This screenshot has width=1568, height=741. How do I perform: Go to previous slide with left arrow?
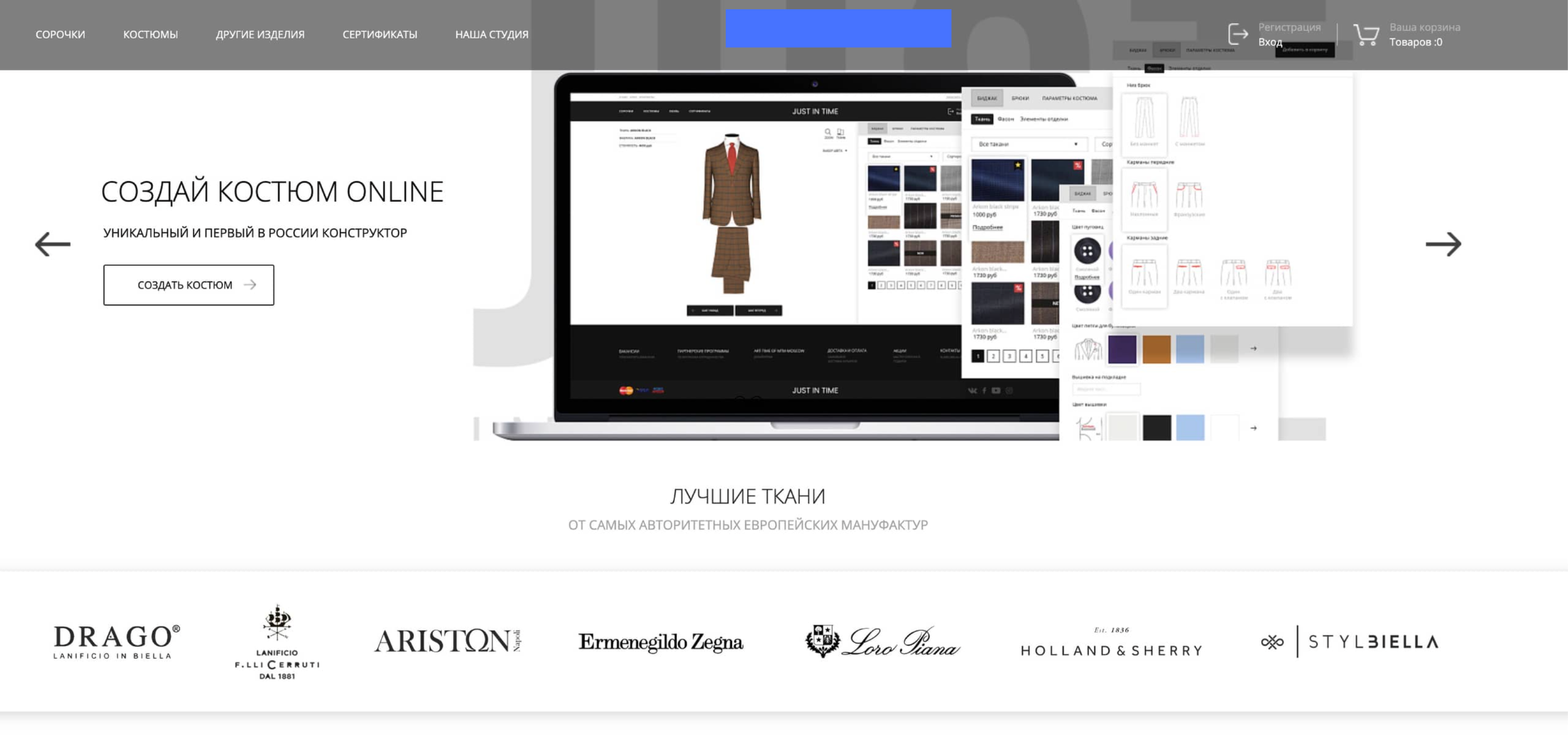(53, 244)
